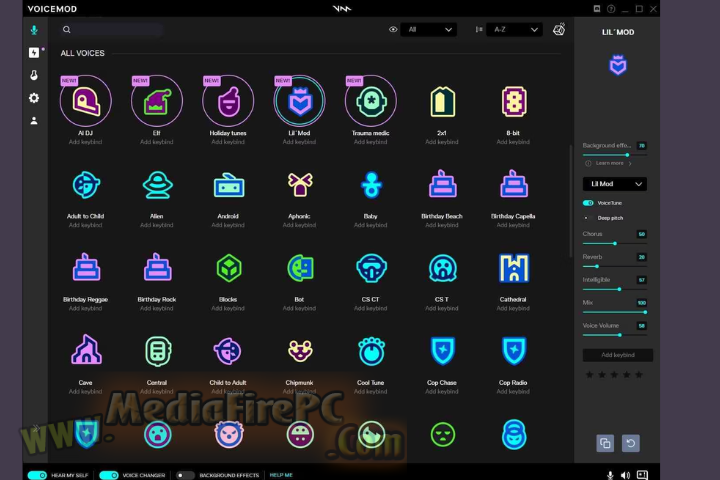This screenshot has height=480, width=720.
Task: Adjust the Mix slider
Action: (615, 312)
